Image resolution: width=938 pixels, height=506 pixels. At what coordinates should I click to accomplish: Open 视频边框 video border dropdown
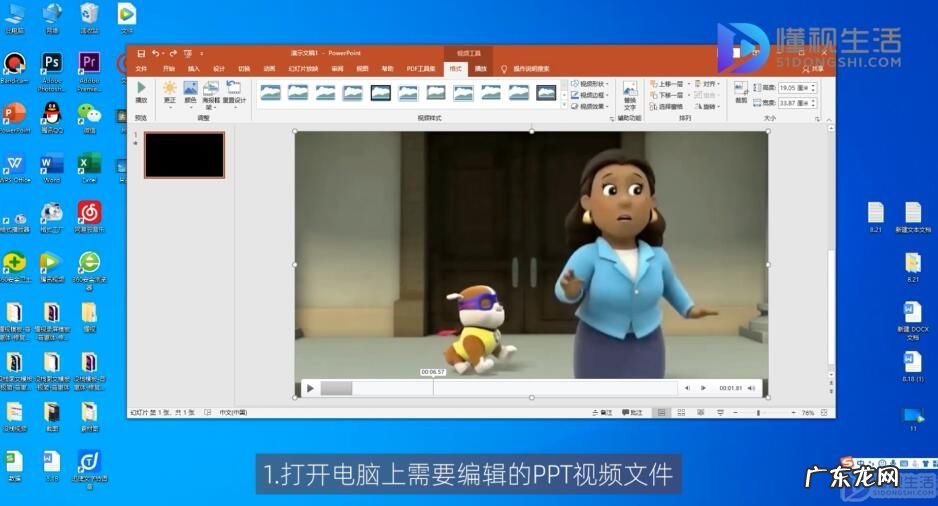click(x=589, y=95)
